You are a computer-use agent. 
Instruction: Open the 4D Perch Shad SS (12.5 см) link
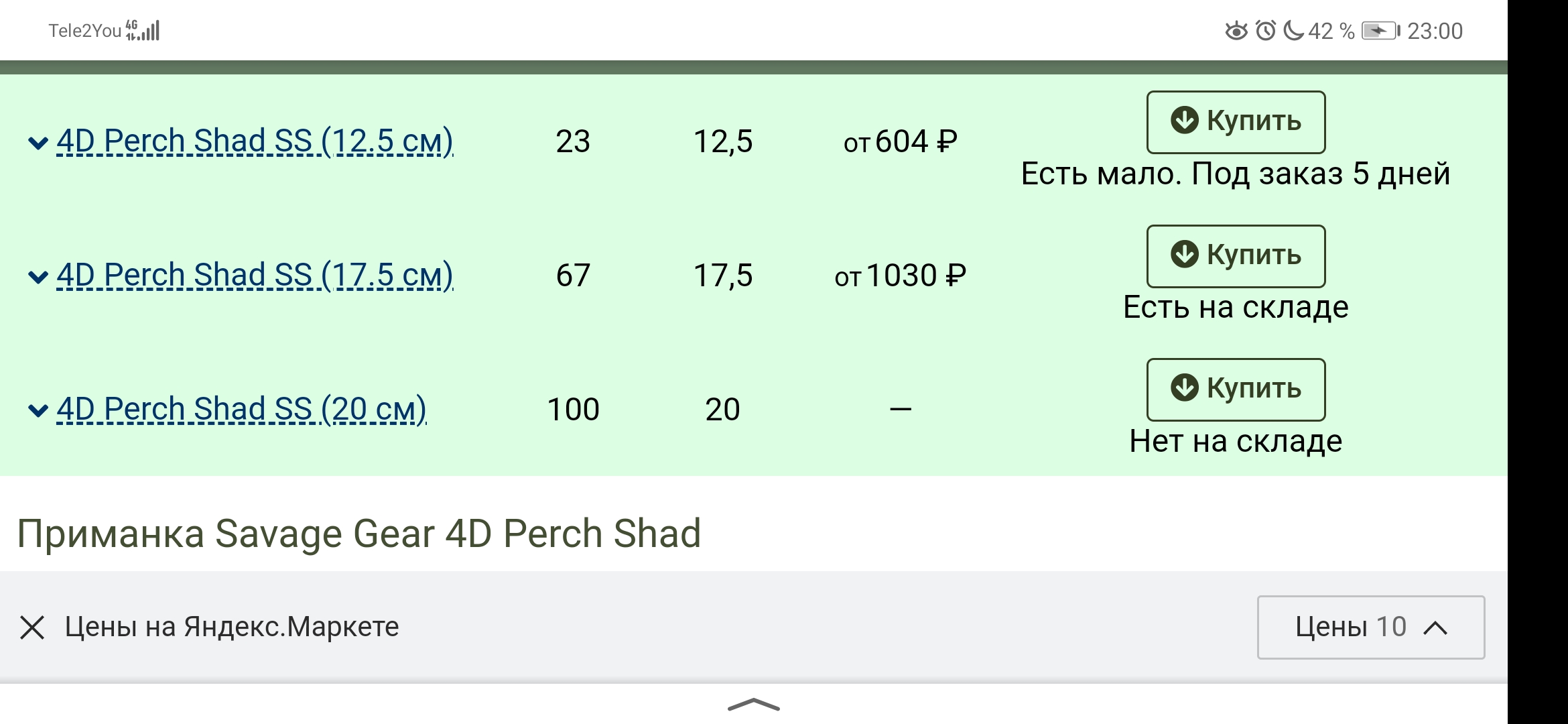(255, 141)
